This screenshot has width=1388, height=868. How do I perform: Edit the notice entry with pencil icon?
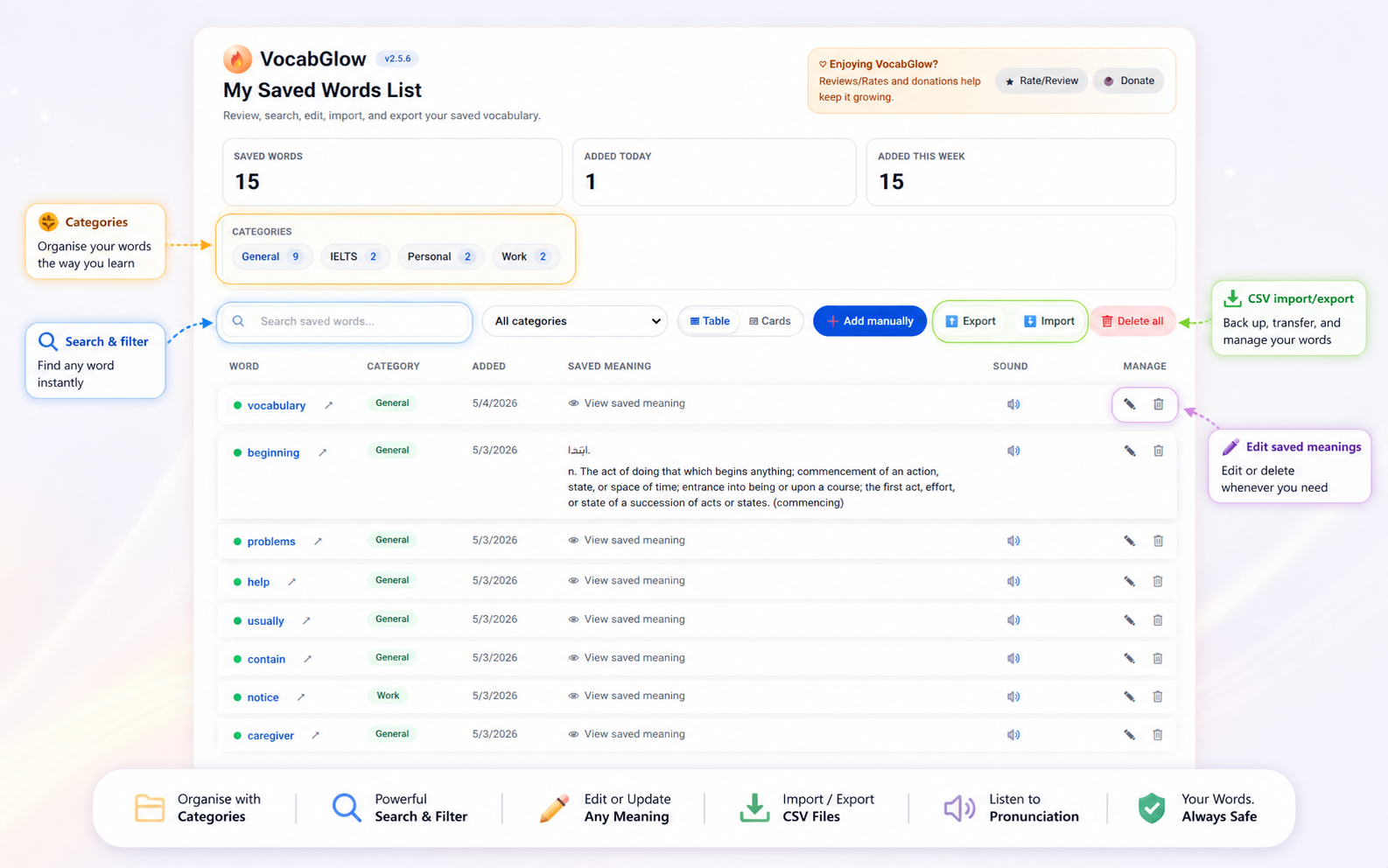[1130, 696]
